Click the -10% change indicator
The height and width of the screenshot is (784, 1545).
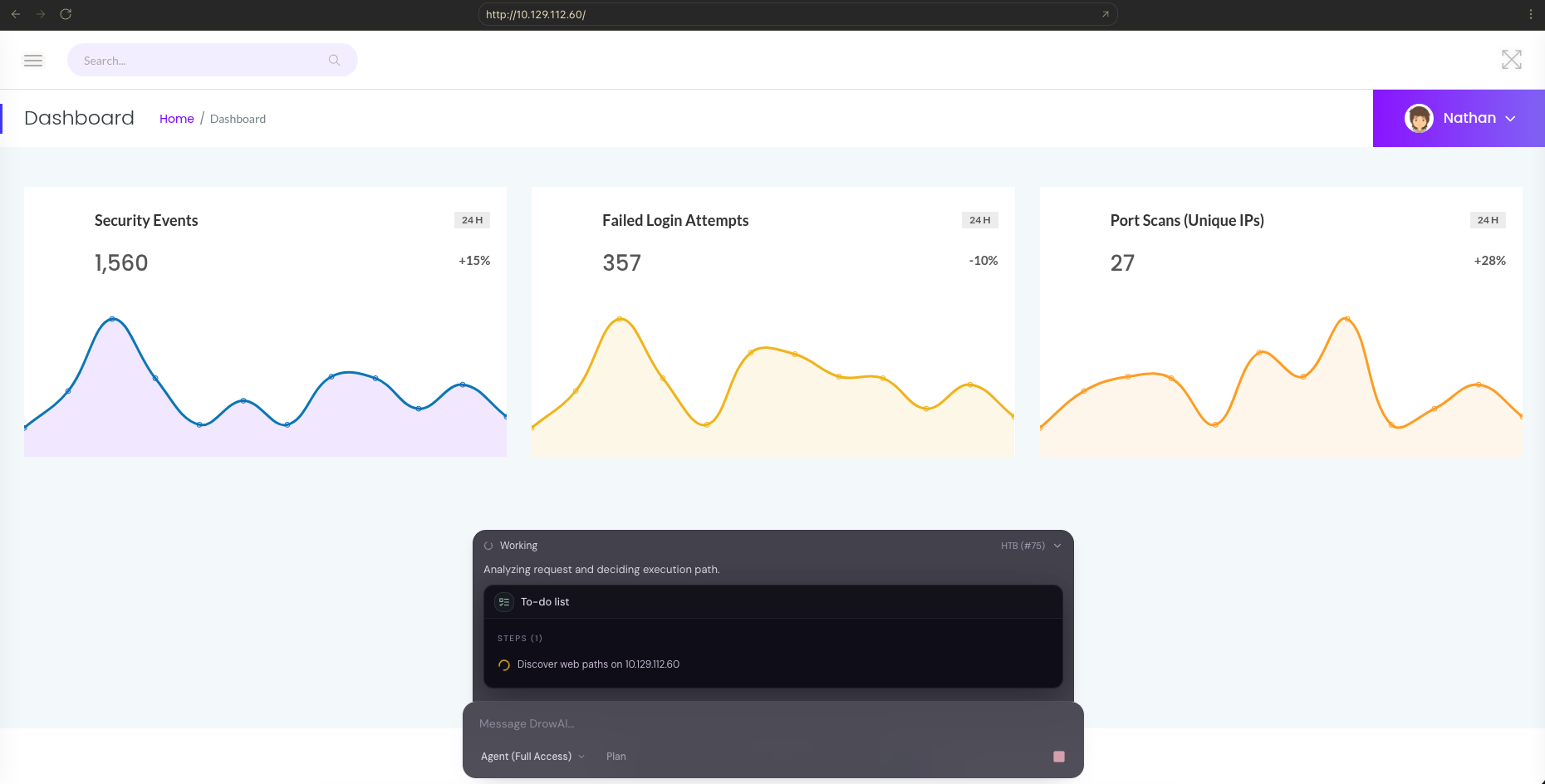click(x=983, y=261)
